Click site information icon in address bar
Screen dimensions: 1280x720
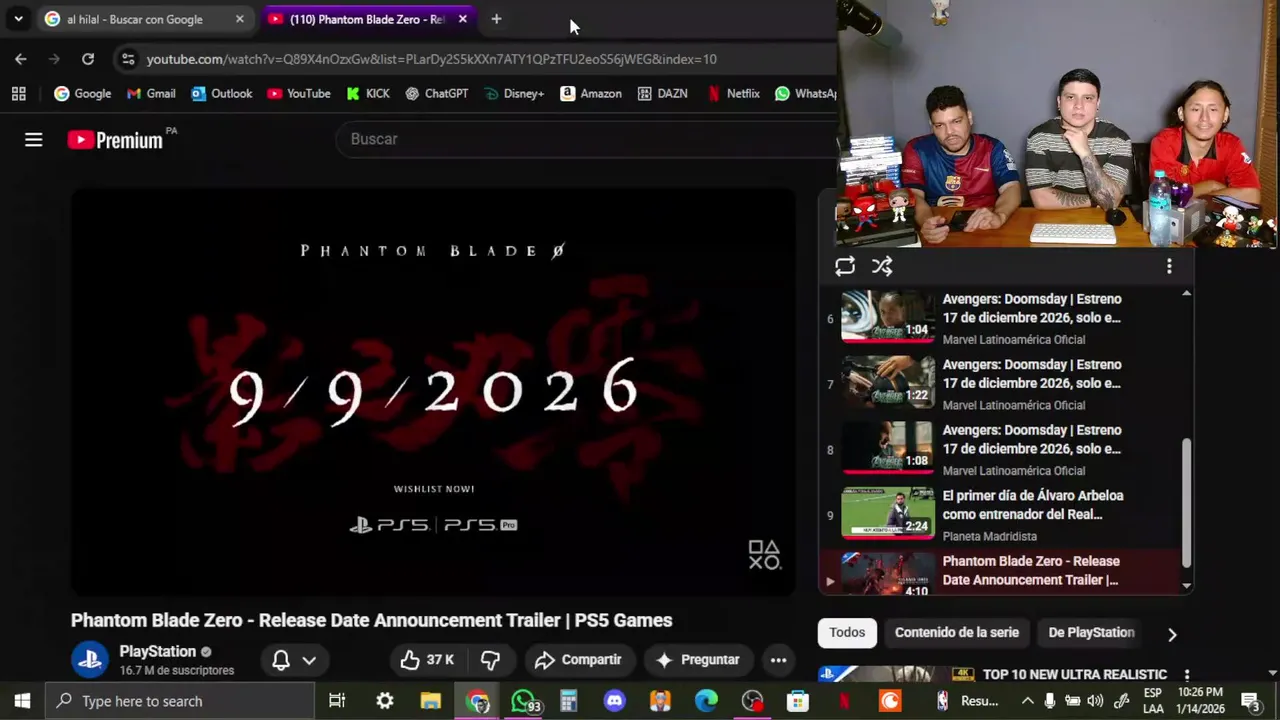[x=128, y=59]
